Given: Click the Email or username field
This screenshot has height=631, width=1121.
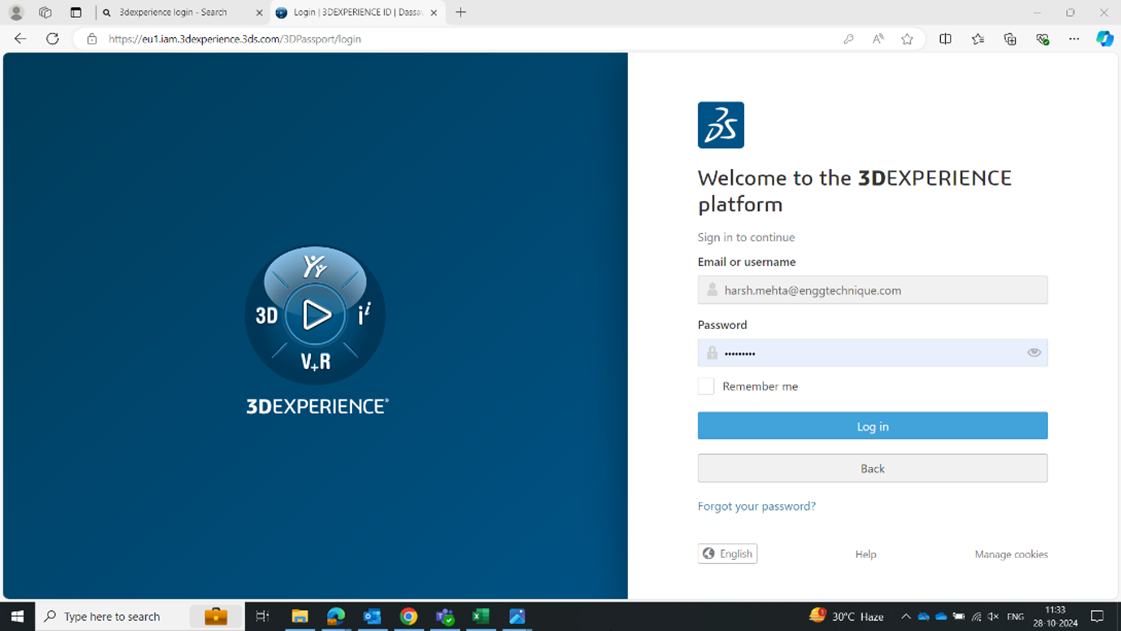Looking at the screenshot, I should [872, 290].
